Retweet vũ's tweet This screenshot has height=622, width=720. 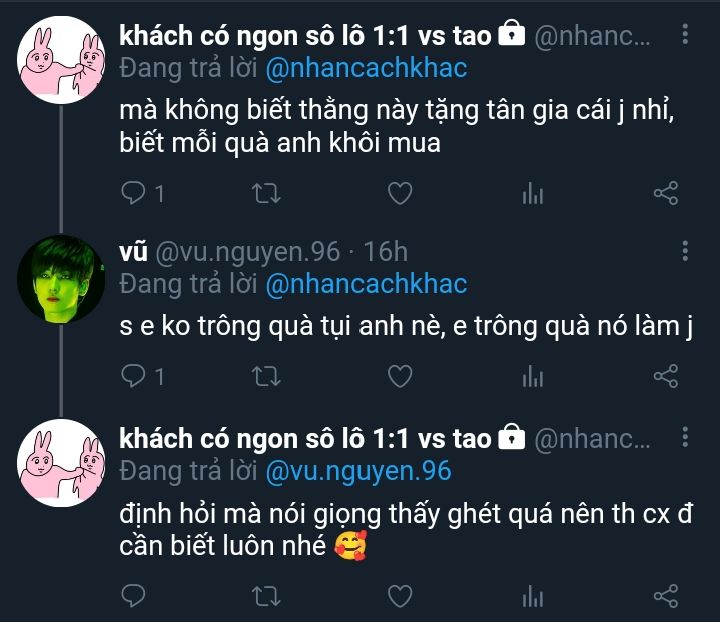pos(266,376)
